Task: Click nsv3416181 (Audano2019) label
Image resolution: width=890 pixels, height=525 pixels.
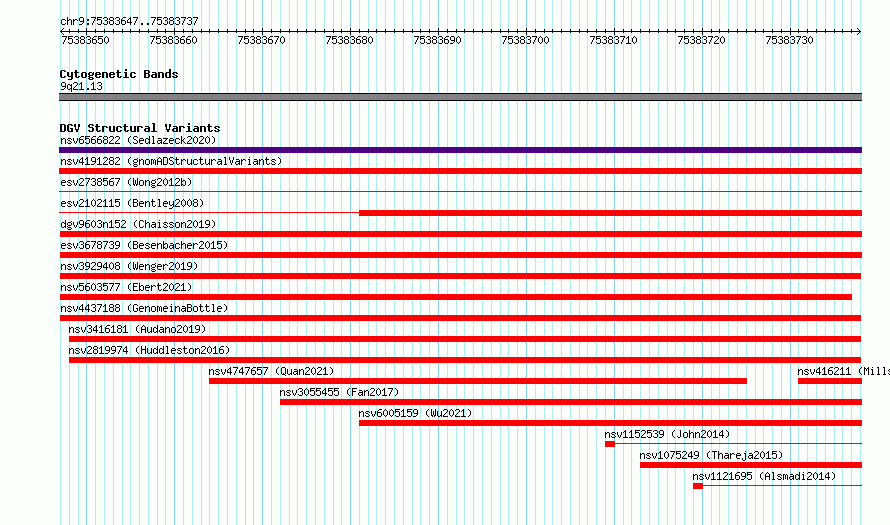Action: point(137,329)
